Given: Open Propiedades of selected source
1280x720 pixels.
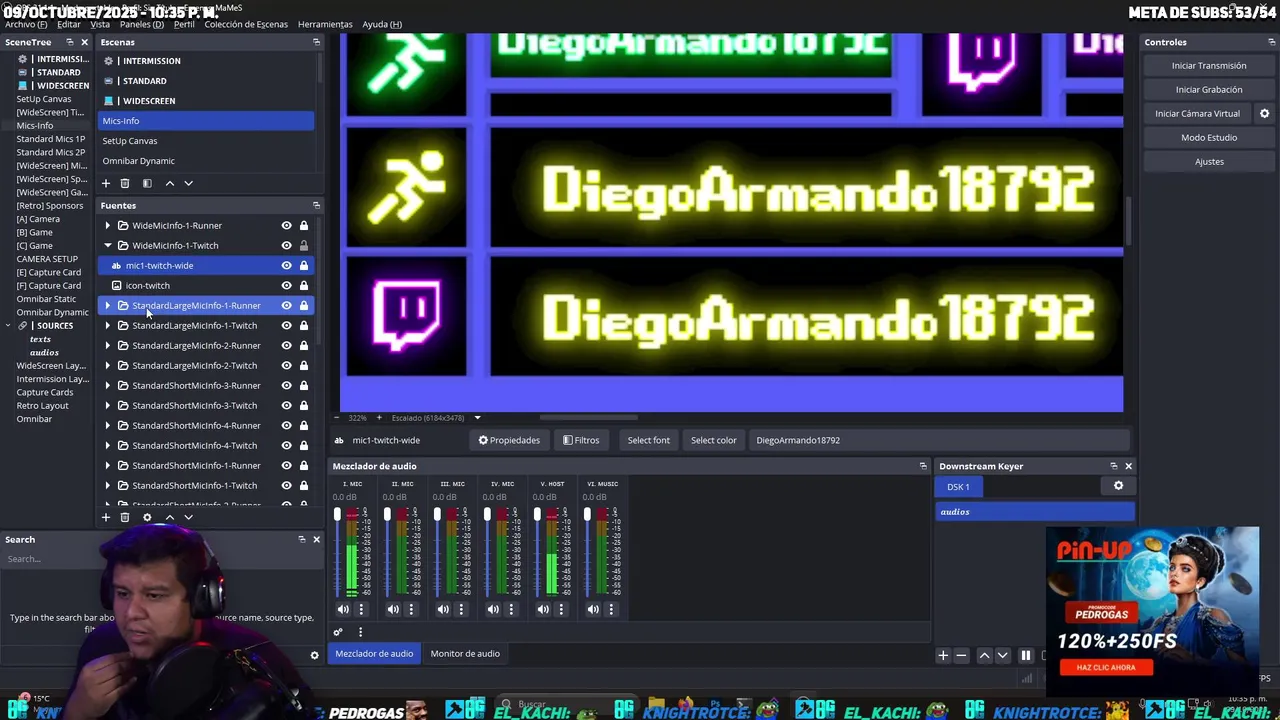Looking at the screenshot, I should (509, 440).
